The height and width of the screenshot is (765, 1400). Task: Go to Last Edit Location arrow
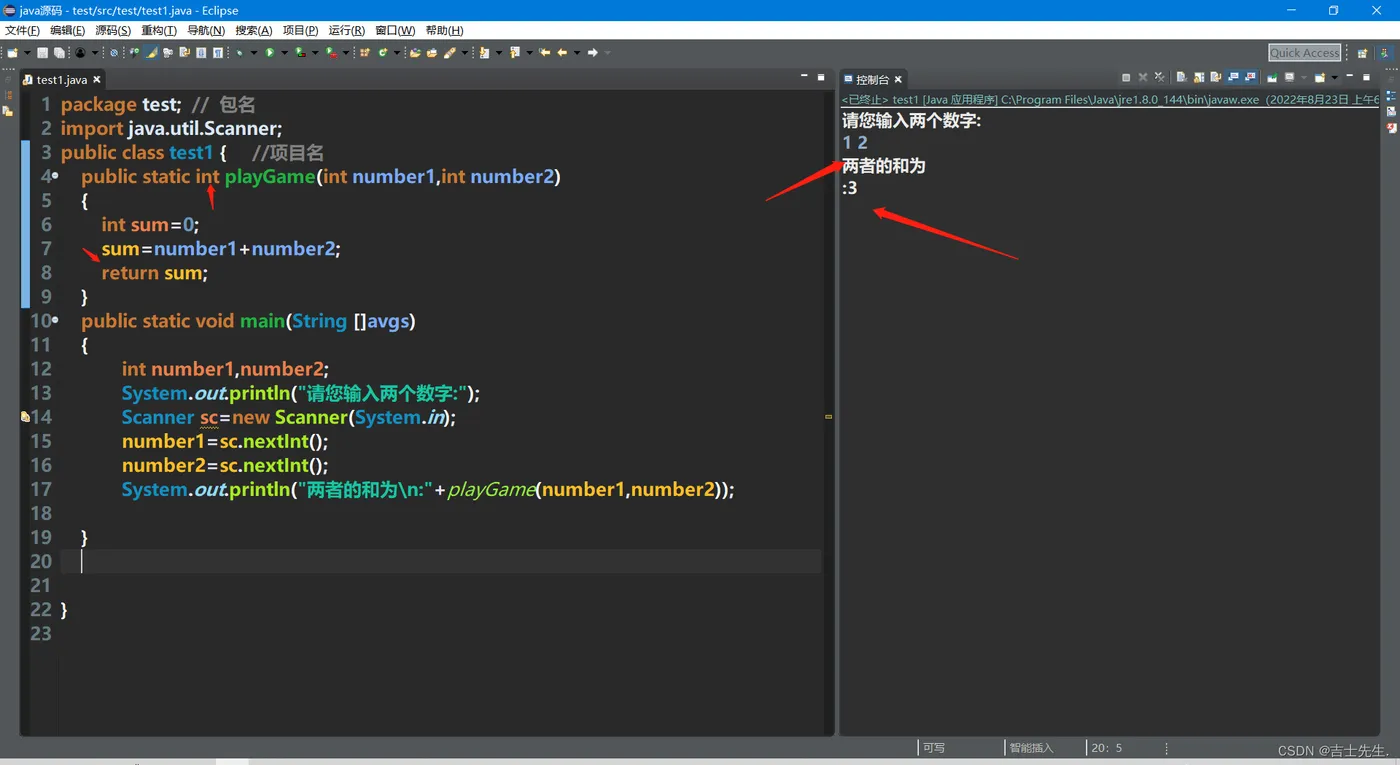pos(544,52)
